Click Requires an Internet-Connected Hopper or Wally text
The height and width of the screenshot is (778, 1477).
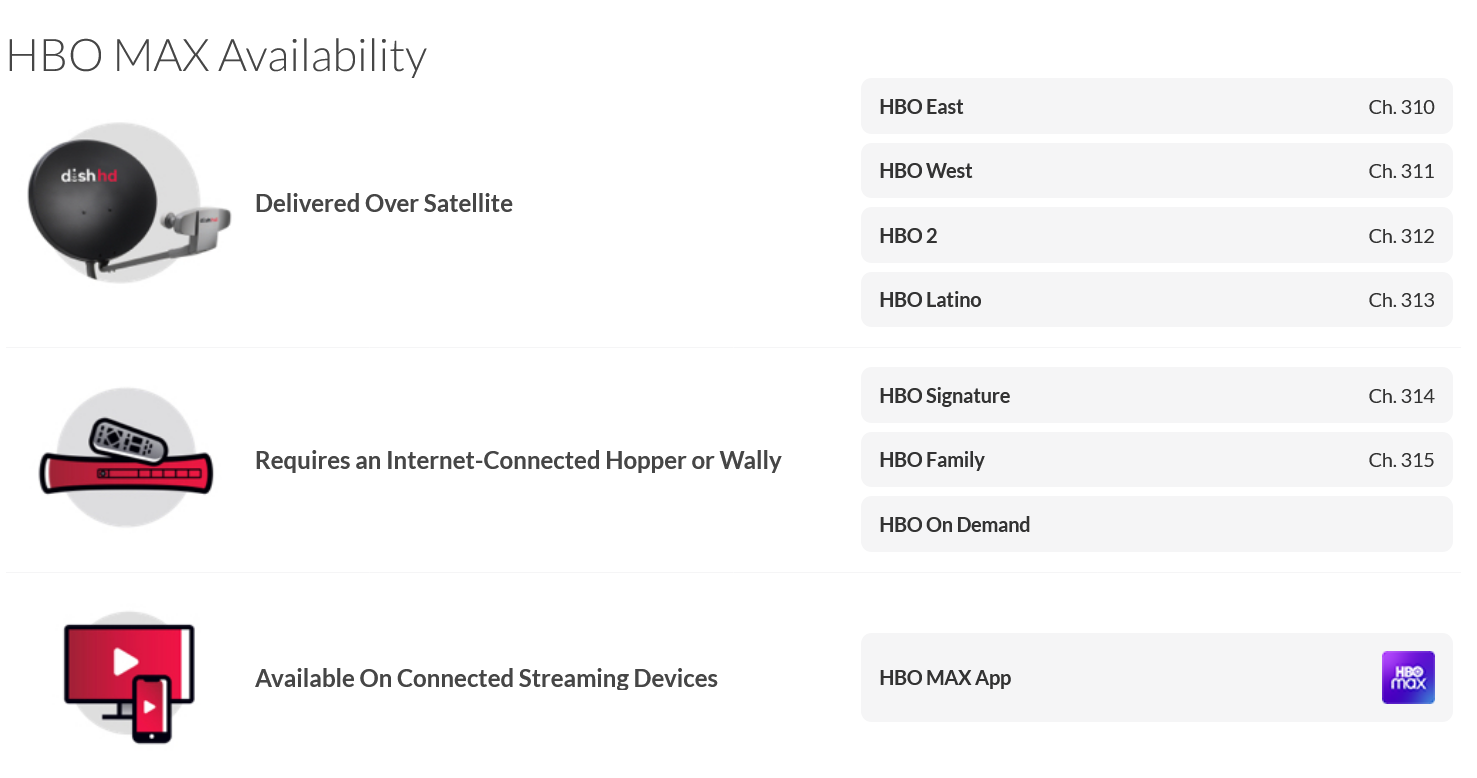point(518,460)
